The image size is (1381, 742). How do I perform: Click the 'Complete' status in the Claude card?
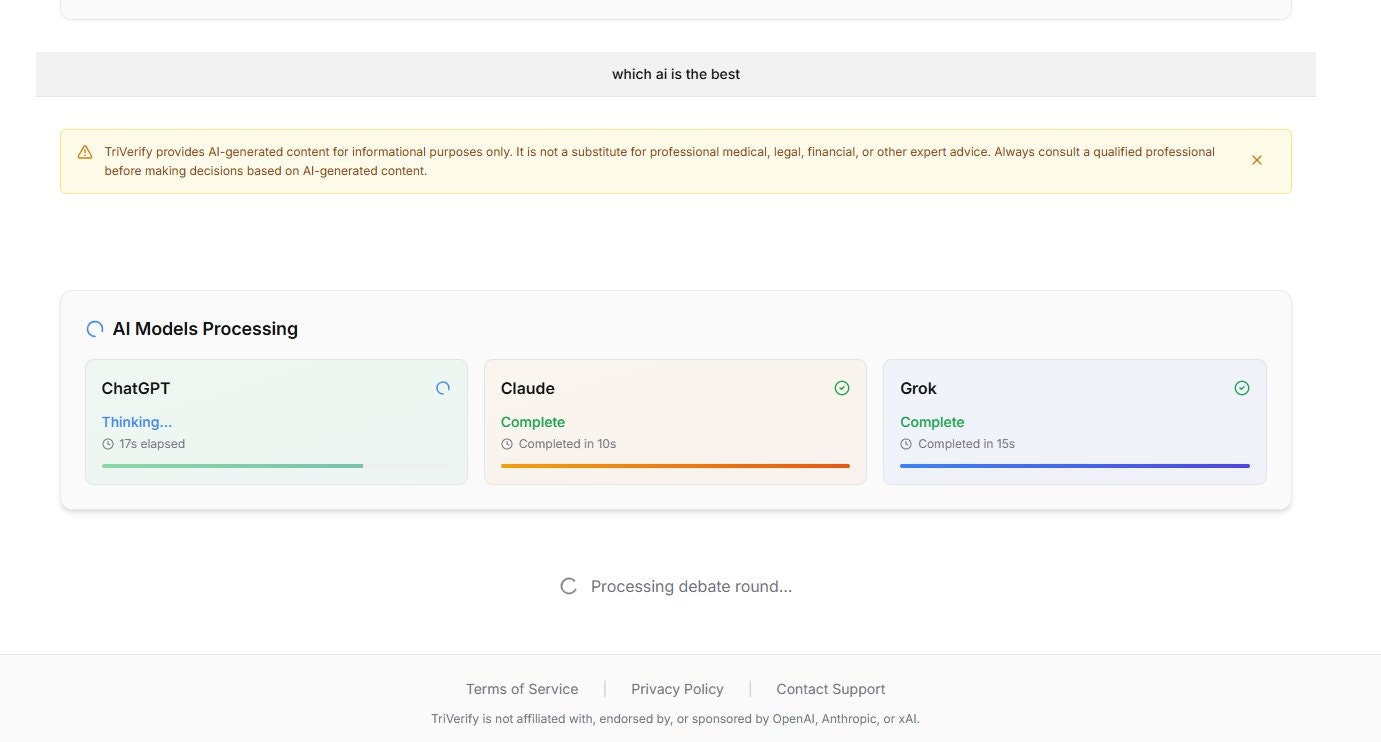(533, 422)
